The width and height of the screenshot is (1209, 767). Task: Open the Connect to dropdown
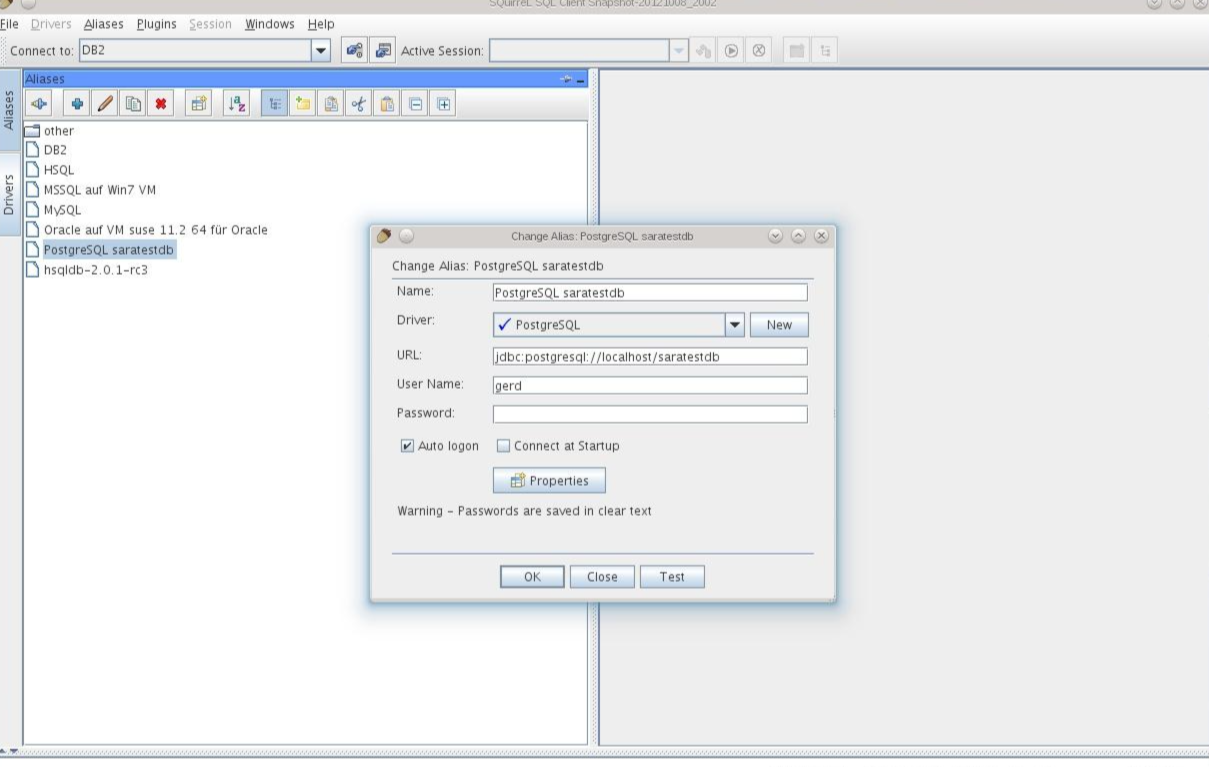tap(321, 50)
